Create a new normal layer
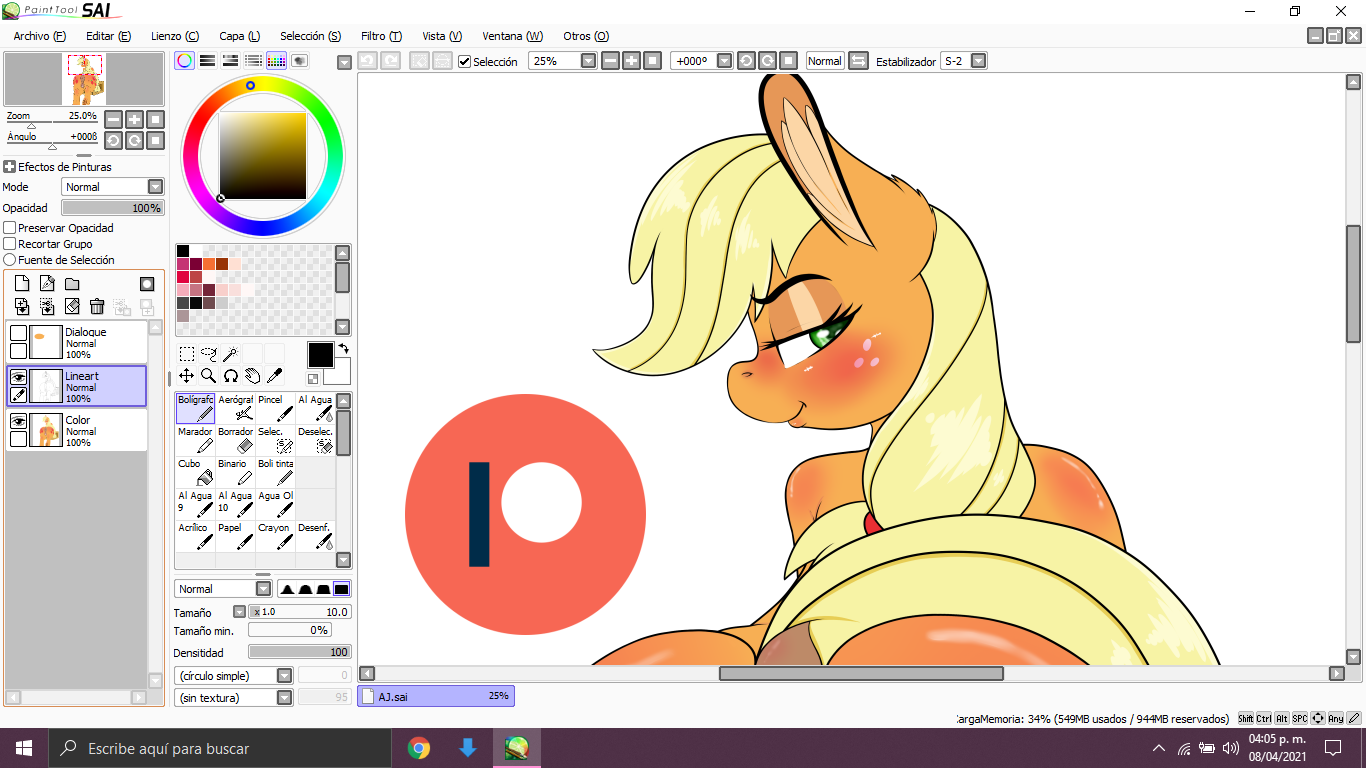This screenshot has width=1366, height=768. pos(22,284)
